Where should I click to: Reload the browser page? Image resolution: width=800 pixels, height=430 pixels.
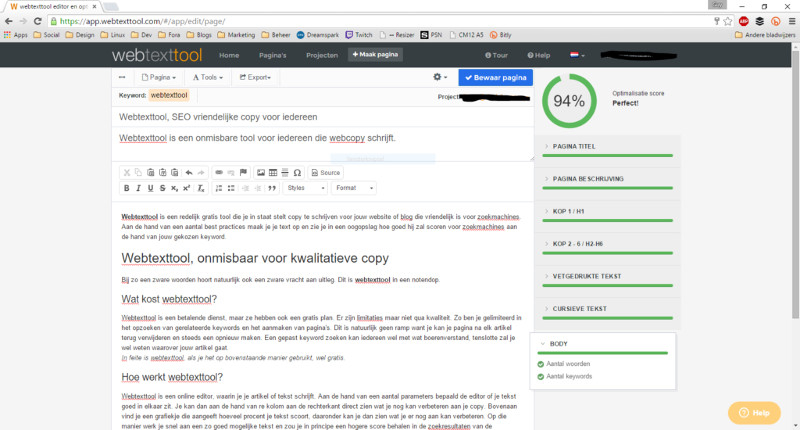click(37, 21)
